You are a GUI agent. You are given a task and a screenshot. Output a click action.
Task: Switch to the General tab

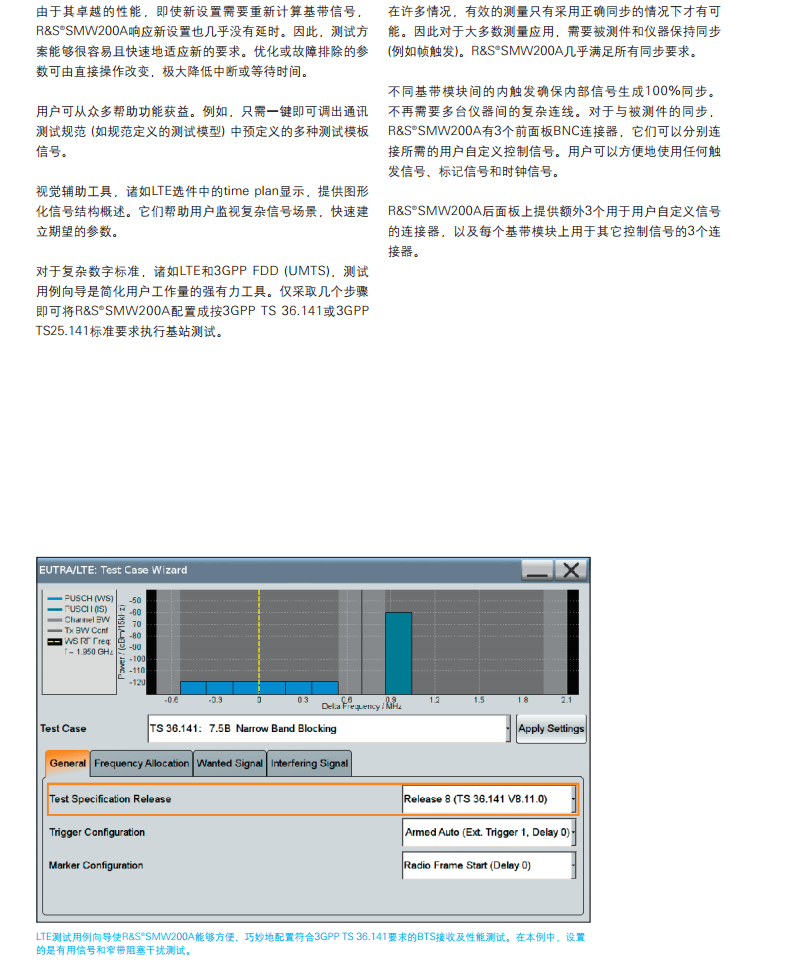67,763
